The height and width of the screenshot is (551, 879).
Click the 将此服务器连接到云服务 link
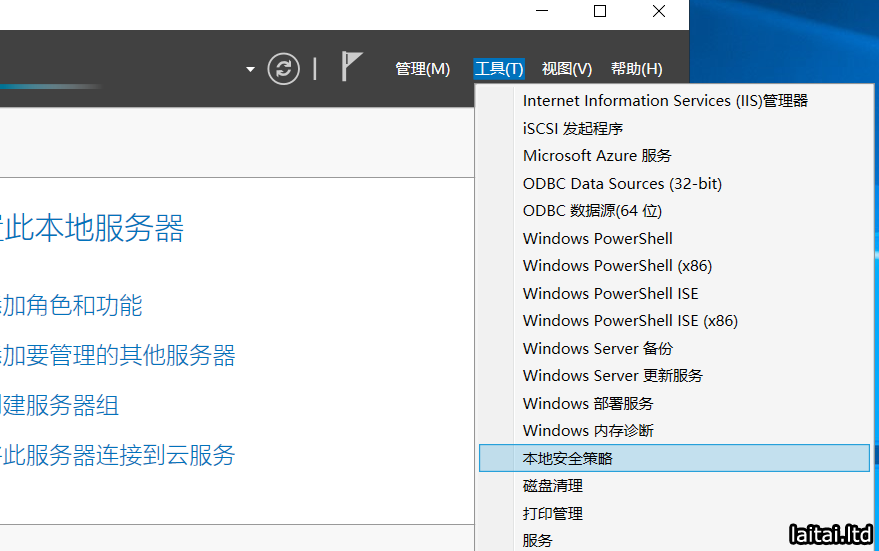pyautogui.click(x=118, y=456)
